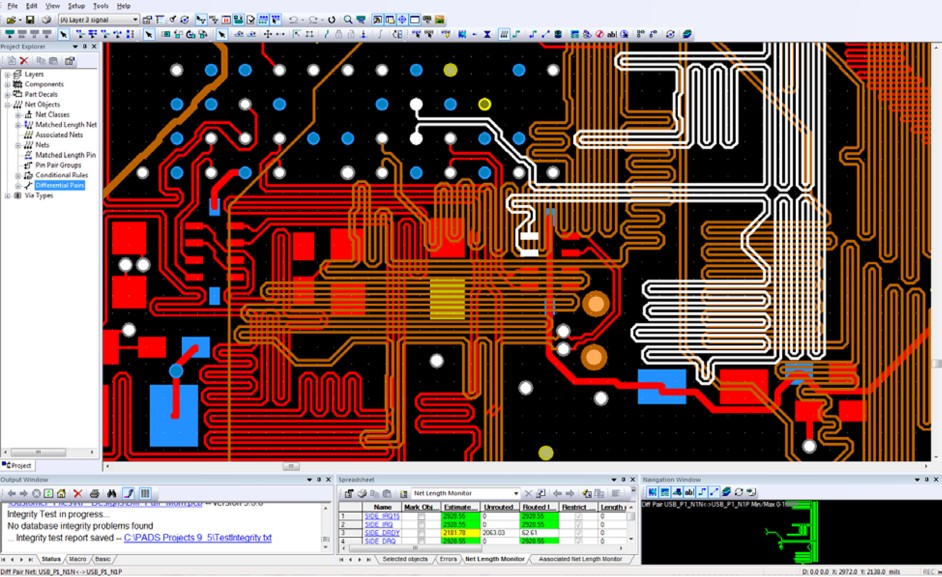Toggle the Restrict checkbox for SIDE_DRDY row

click(x=578, y=533)
